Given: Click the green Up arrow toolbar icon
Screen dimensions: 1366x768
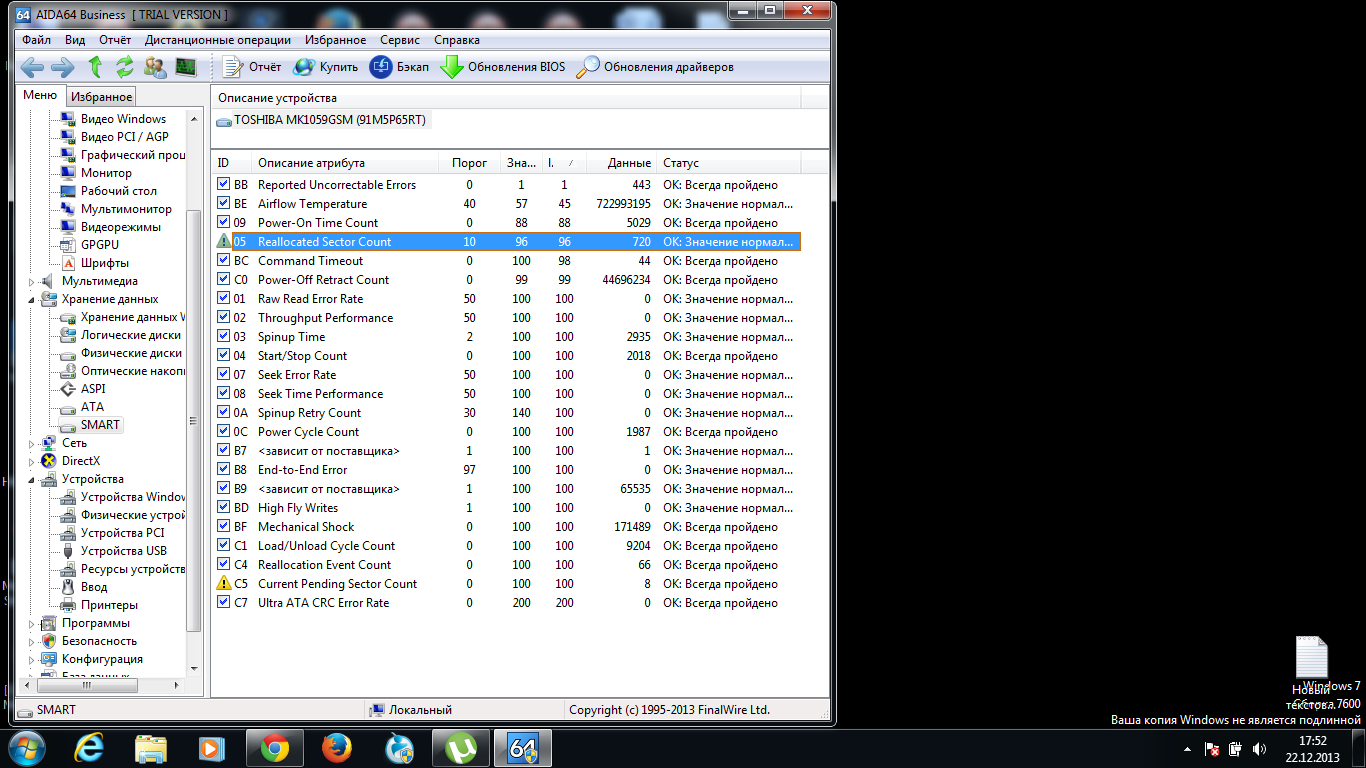Looking at the screenshot, I should [95, 67].
